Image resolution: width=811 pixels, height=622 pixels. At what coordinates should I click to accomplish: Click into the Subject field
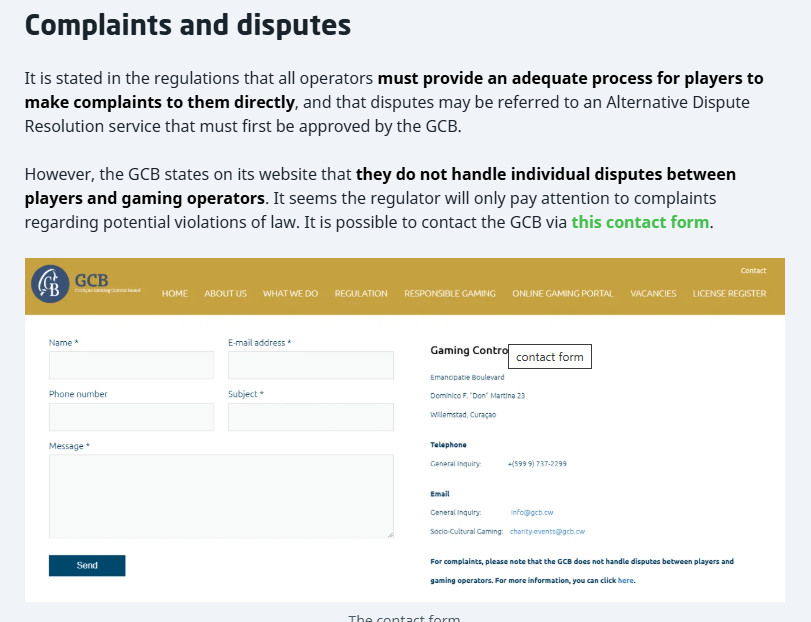310,417
